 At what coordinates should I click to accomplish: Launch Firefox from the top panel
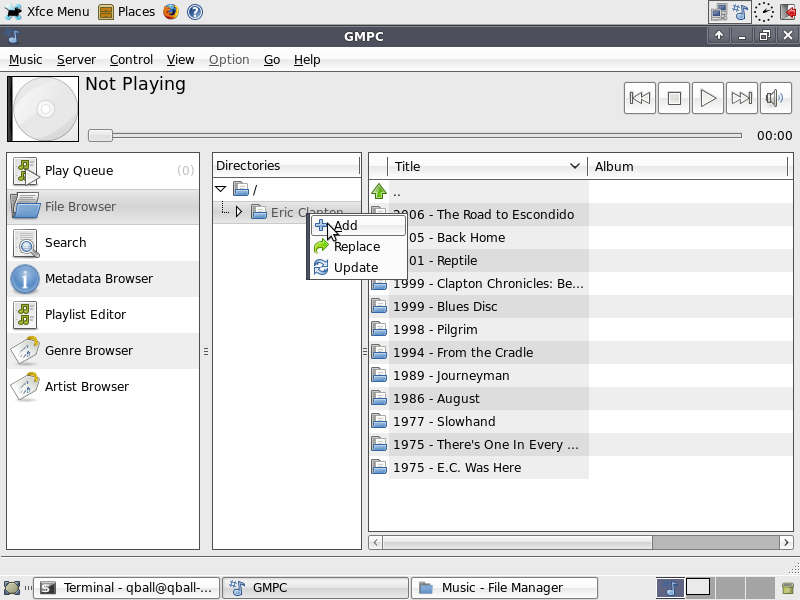coord(171,11)
